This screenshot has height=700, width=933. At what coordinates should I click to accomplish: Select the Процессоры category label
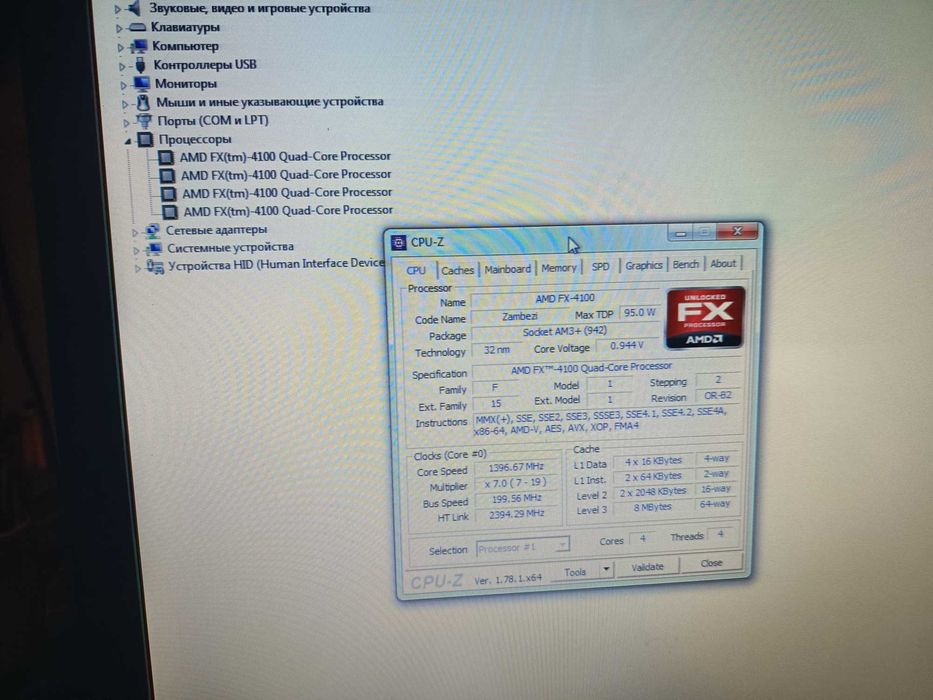pyautogui.click(x=195, y=140)
